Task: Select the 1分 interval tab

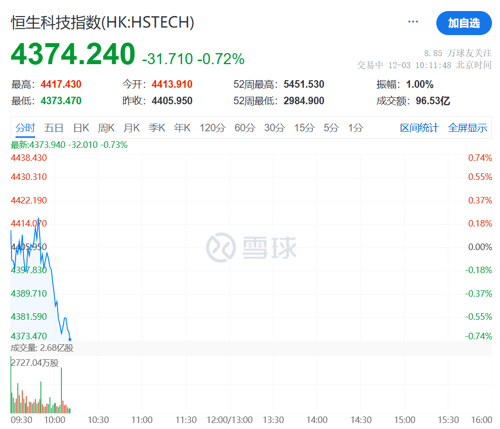Action: coord(355,128)
